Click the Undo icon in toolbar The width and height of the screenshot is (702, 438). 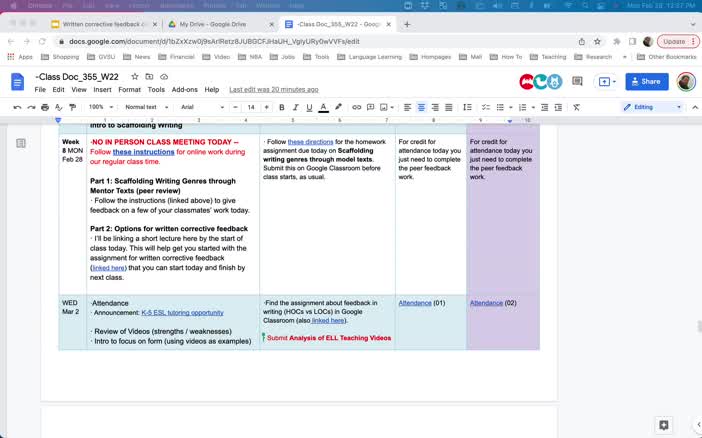coord(17,107)
